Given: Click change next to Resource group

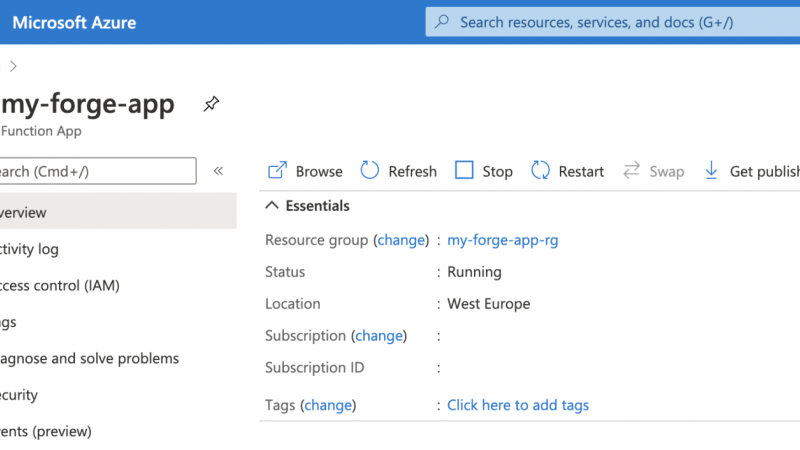Looking at the screenshot, I should point(401,240).
